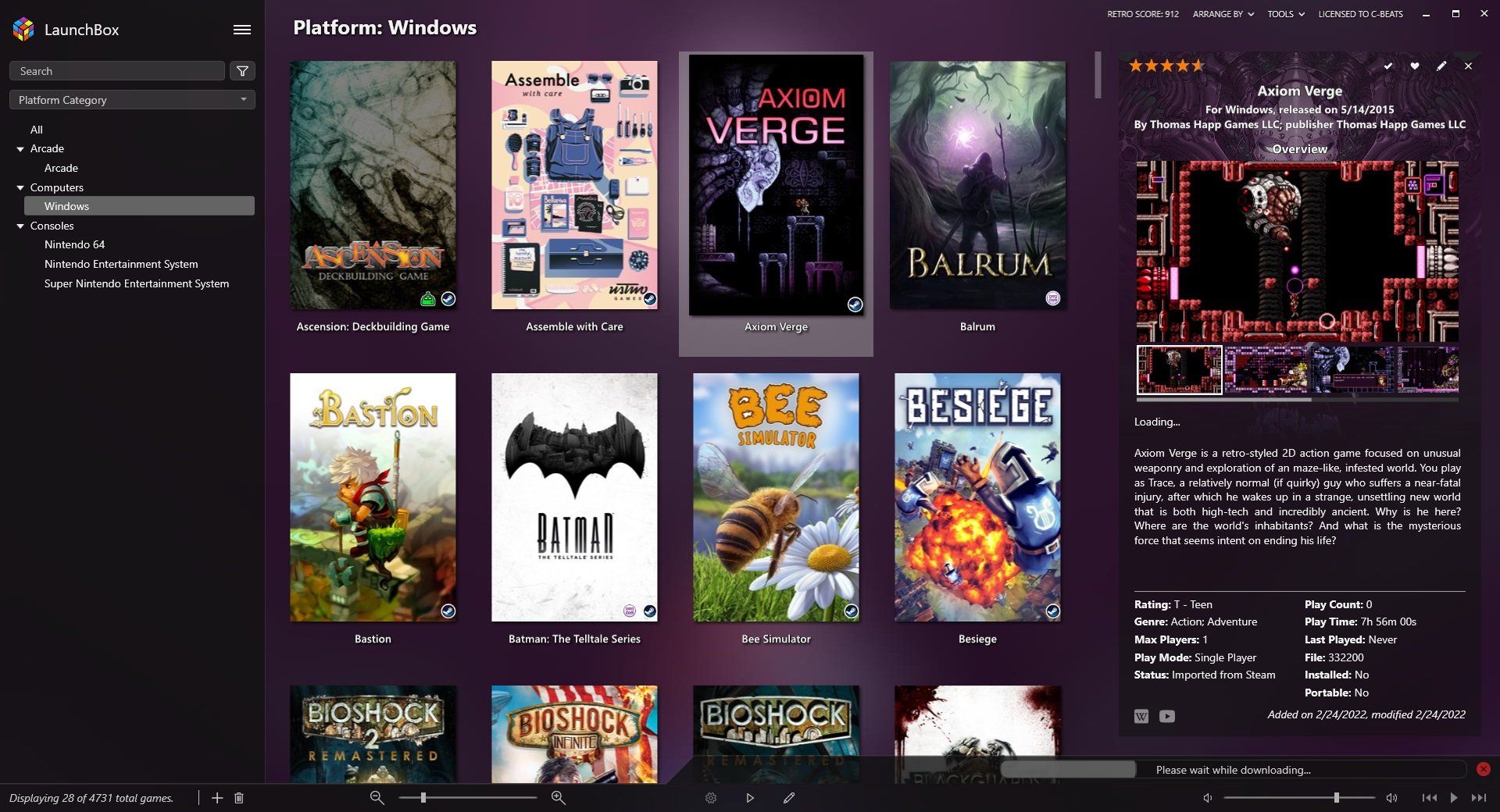Click the download progress bar

1233,770
